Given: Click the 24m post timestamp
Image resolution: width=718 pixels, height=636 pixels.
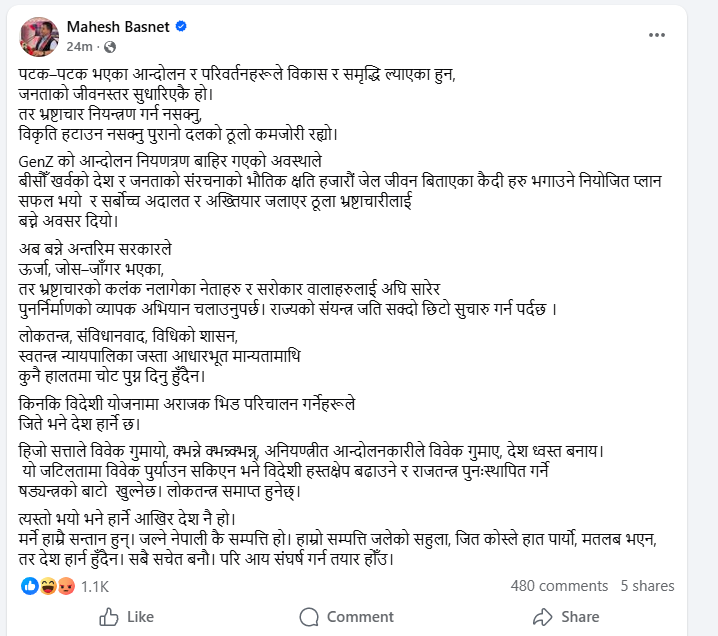Looking at the screenshot, I should (x=80, y=47).
